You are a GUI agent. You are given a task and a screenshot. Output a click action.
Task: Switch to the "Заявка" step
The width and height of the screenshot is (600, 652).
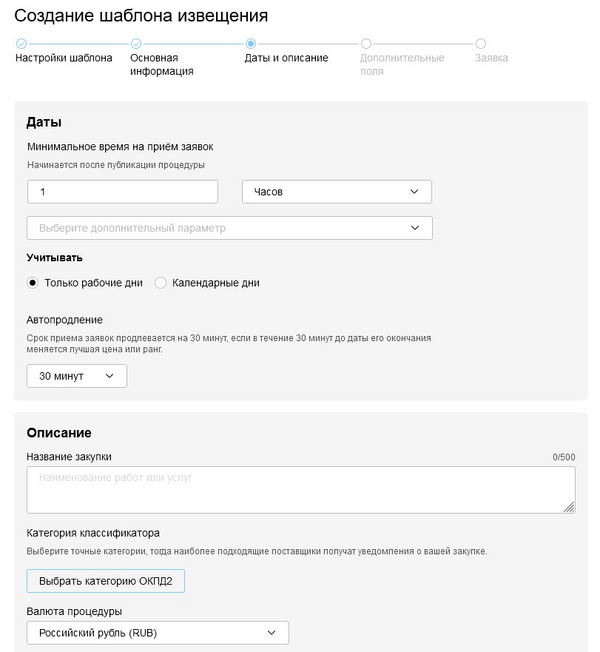point(492,58)
